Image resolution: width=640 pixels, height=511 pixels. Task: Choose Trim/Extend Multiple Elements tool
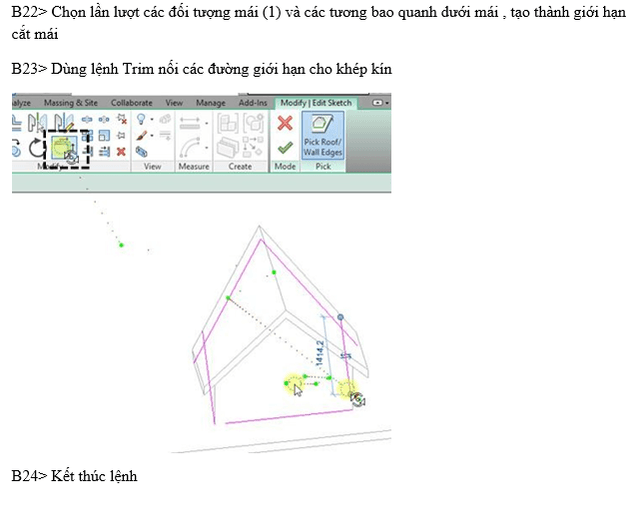(x=104, y=152)
